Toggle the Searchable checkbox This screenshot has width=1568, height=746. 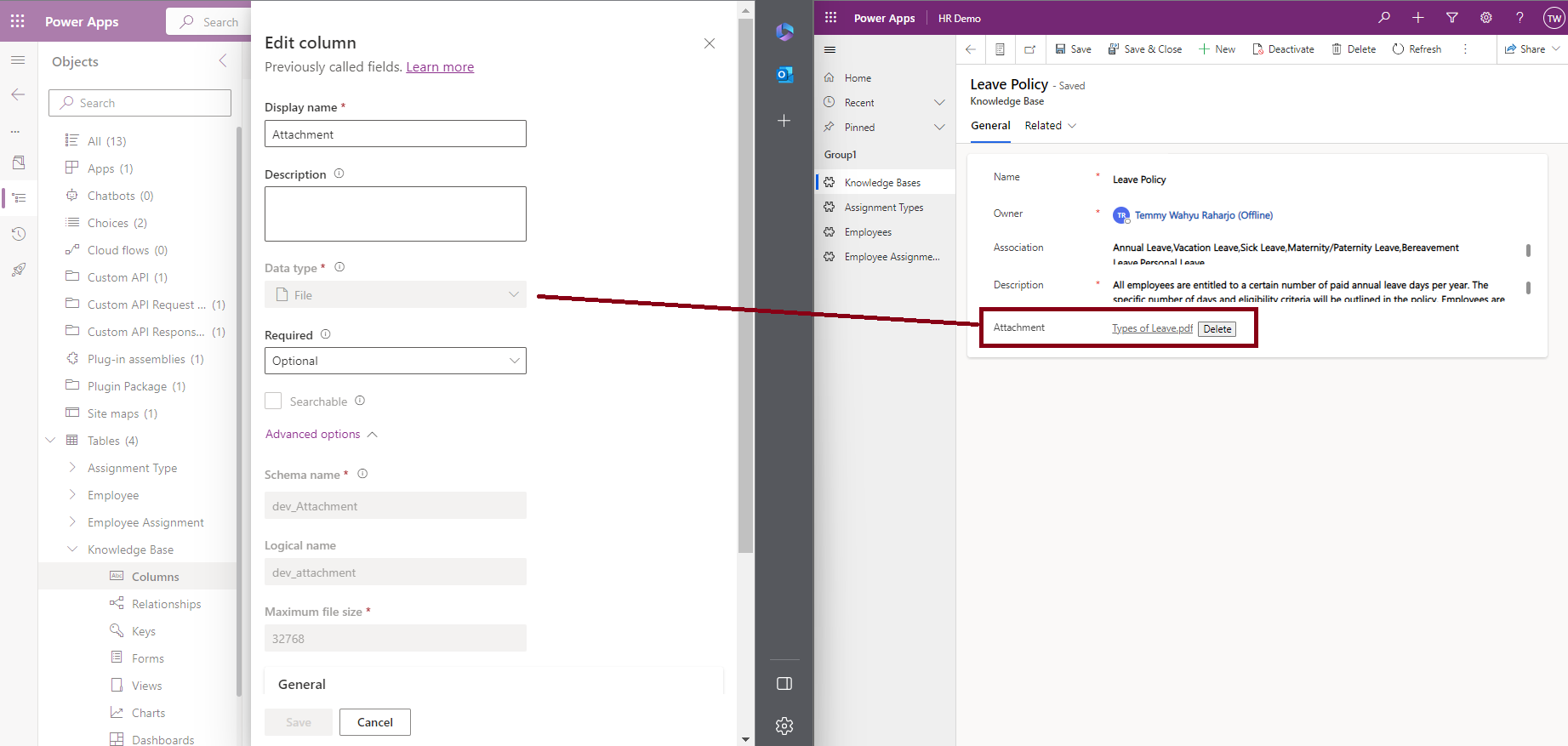[x=273, y=401]
